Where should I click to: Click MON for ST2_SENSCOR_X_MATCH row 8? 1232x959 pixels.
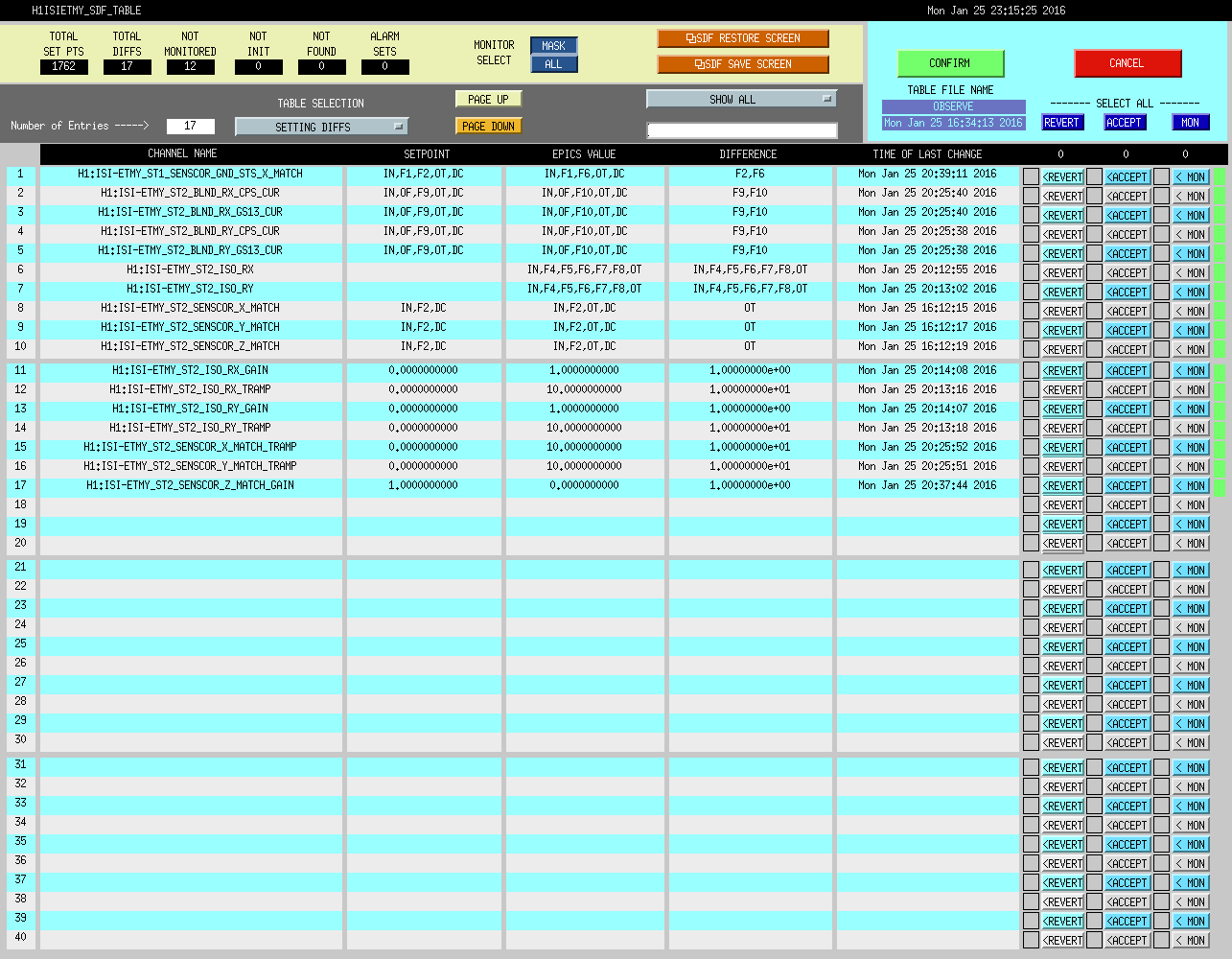click(1192, 312)
